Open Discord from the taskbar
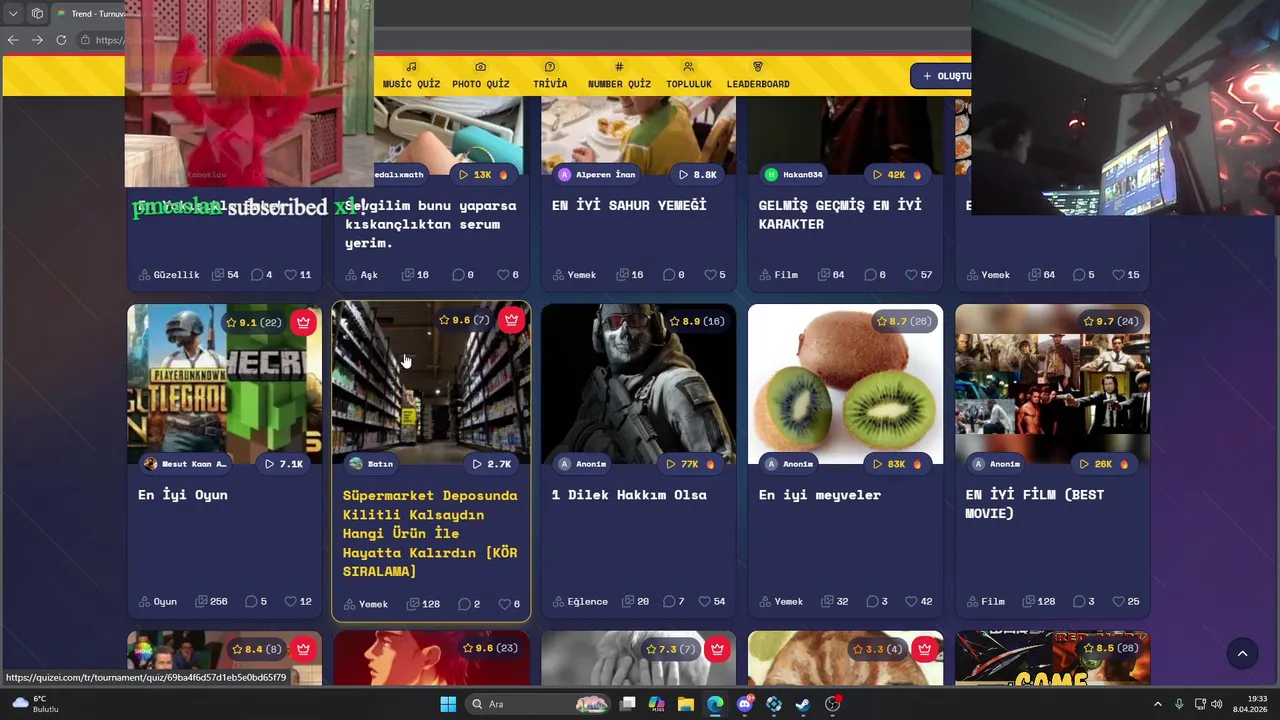 pyautogui.click(x=744, y=704)
